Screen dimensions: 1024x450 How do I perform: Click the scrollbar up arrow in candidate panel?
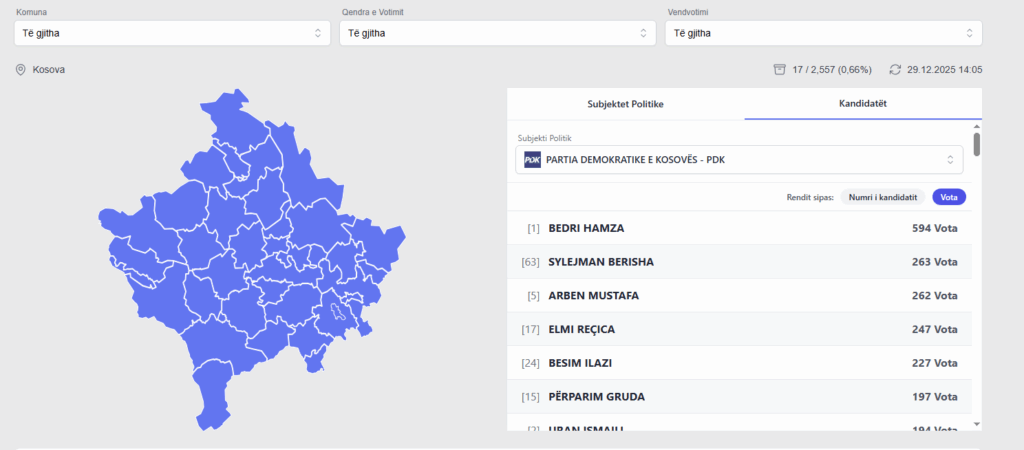coord(976,126)
